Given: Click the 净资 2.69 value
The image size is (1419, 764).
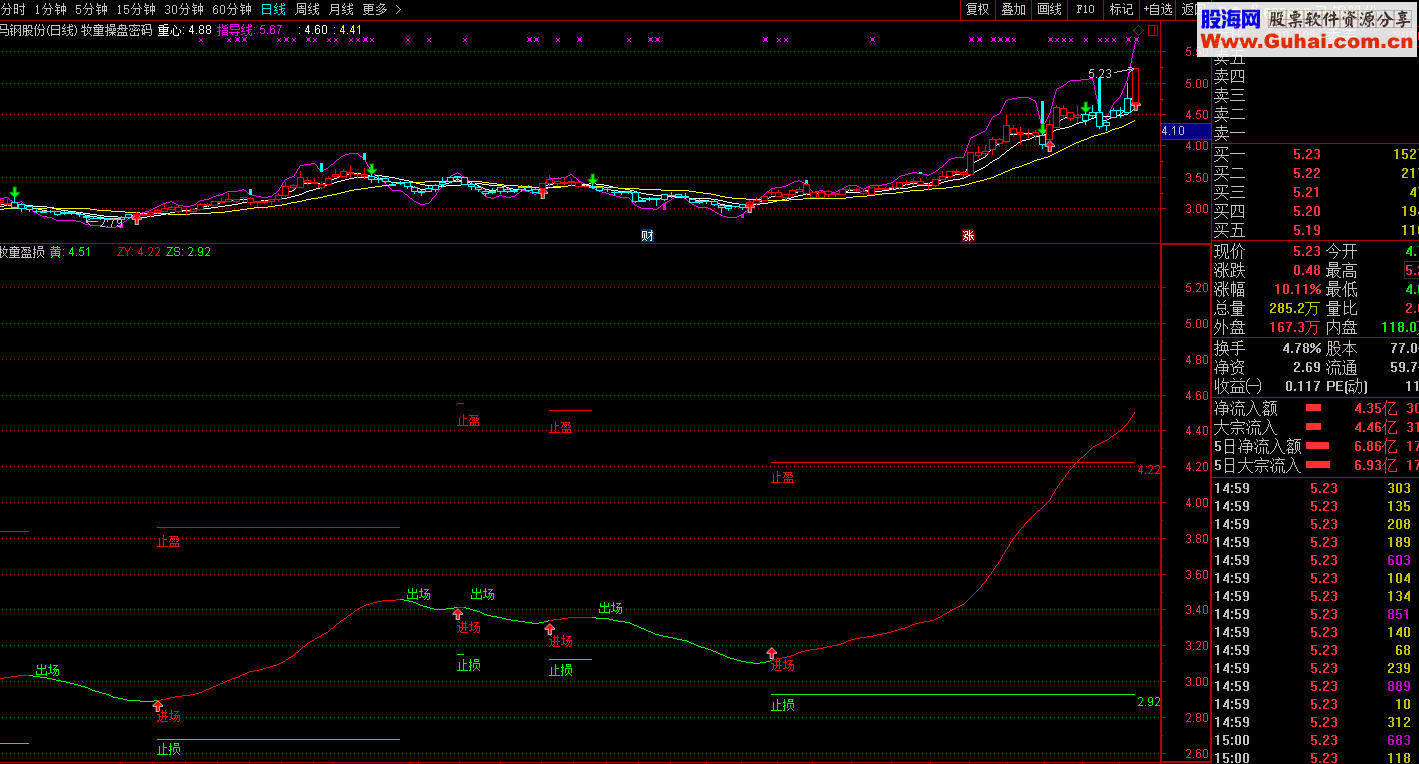Looking at the screenshot, I should (1306, 367).
